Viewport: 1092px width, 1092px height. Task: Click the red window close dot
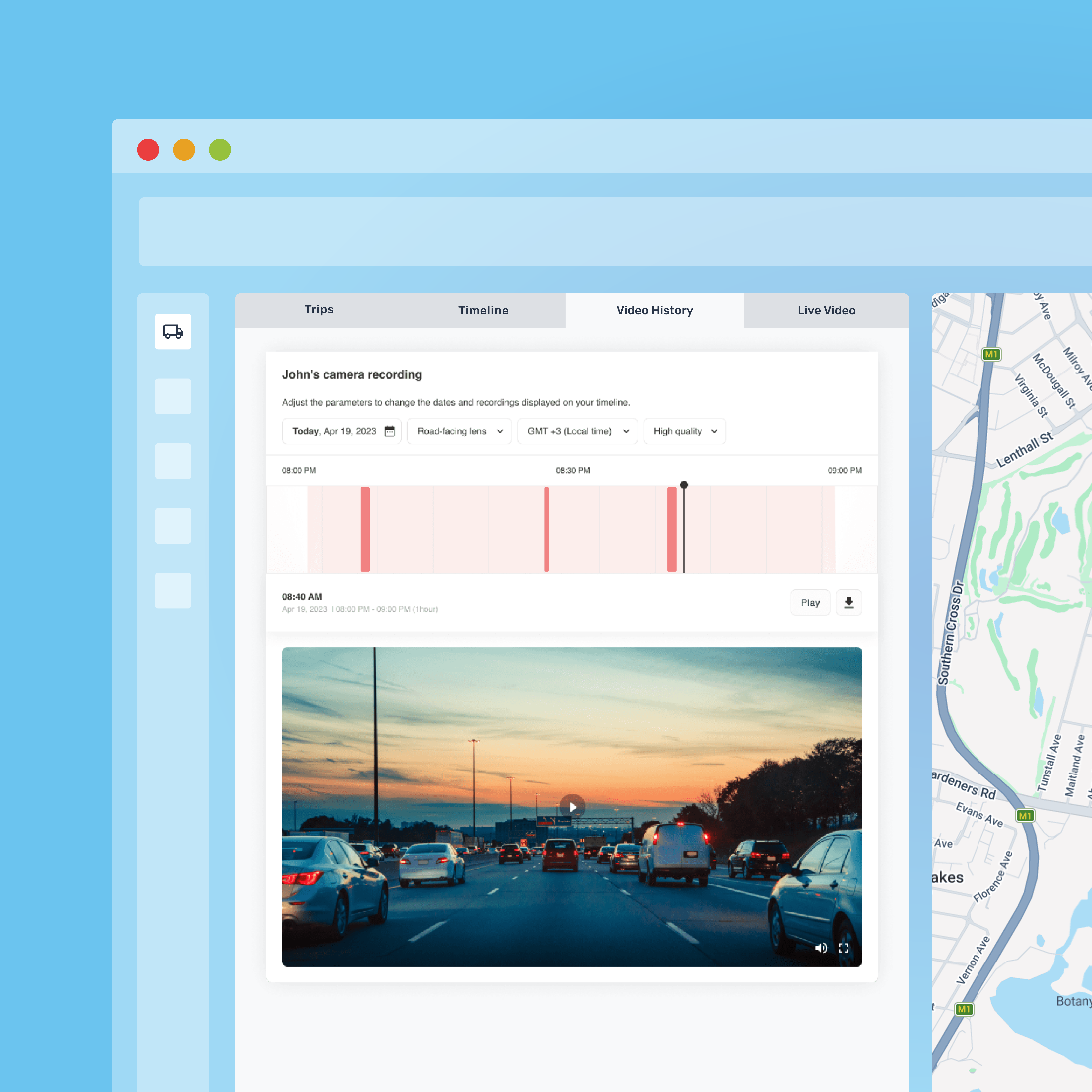148,150
